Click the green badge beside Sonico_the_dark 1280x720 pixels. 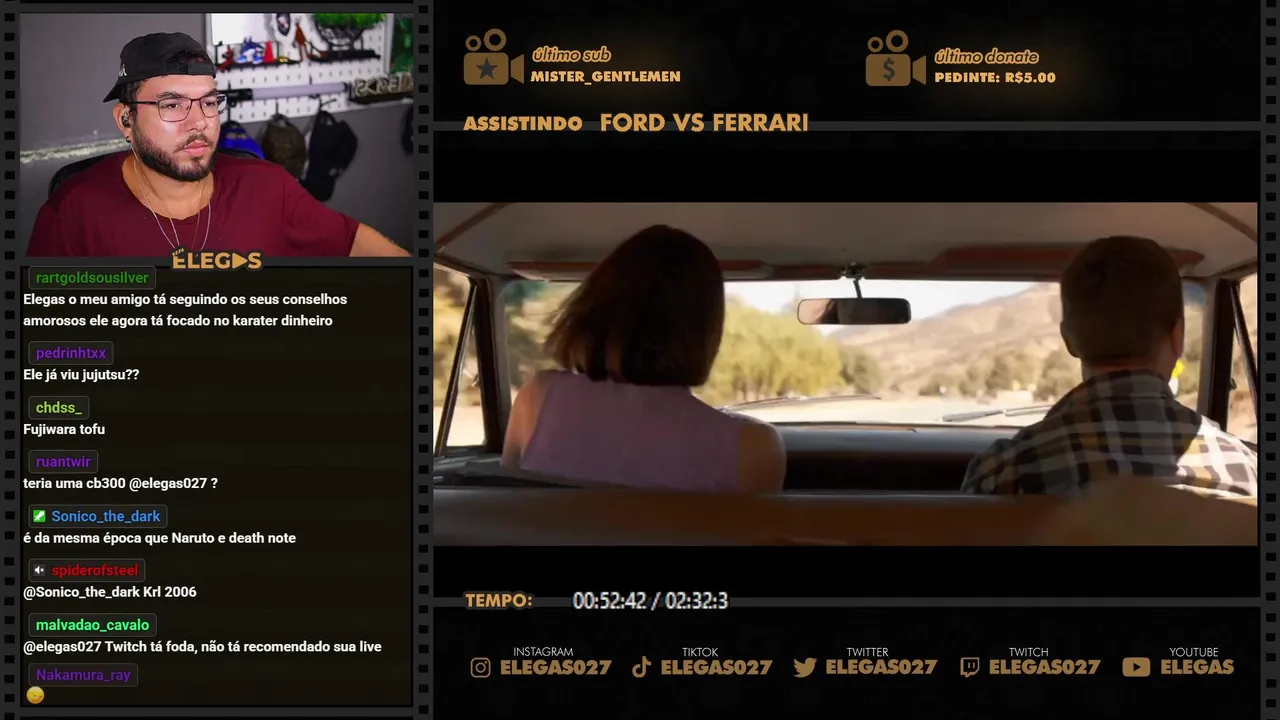39,516
